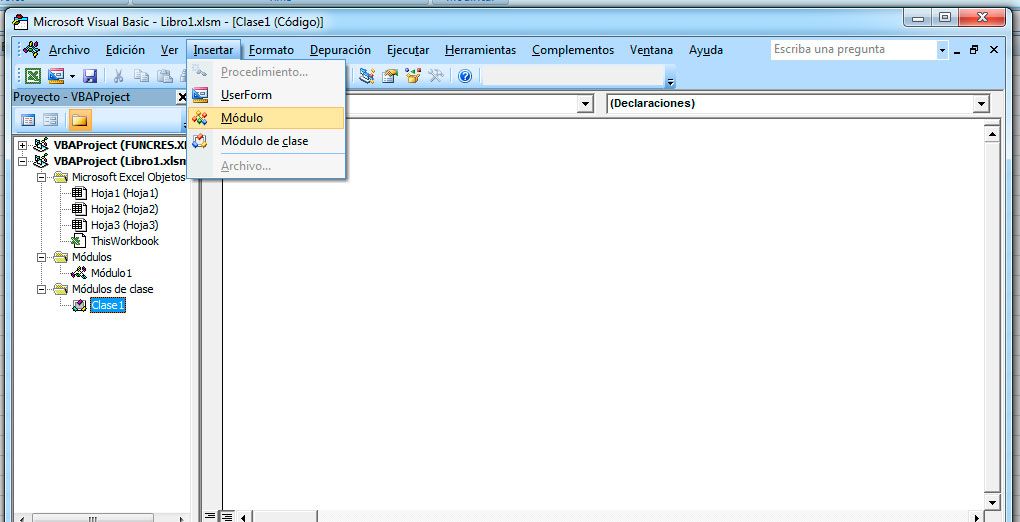Click VBAProject (FUNCRES) project label
This screenshot has width=1020, height=522.
[120, 145]
